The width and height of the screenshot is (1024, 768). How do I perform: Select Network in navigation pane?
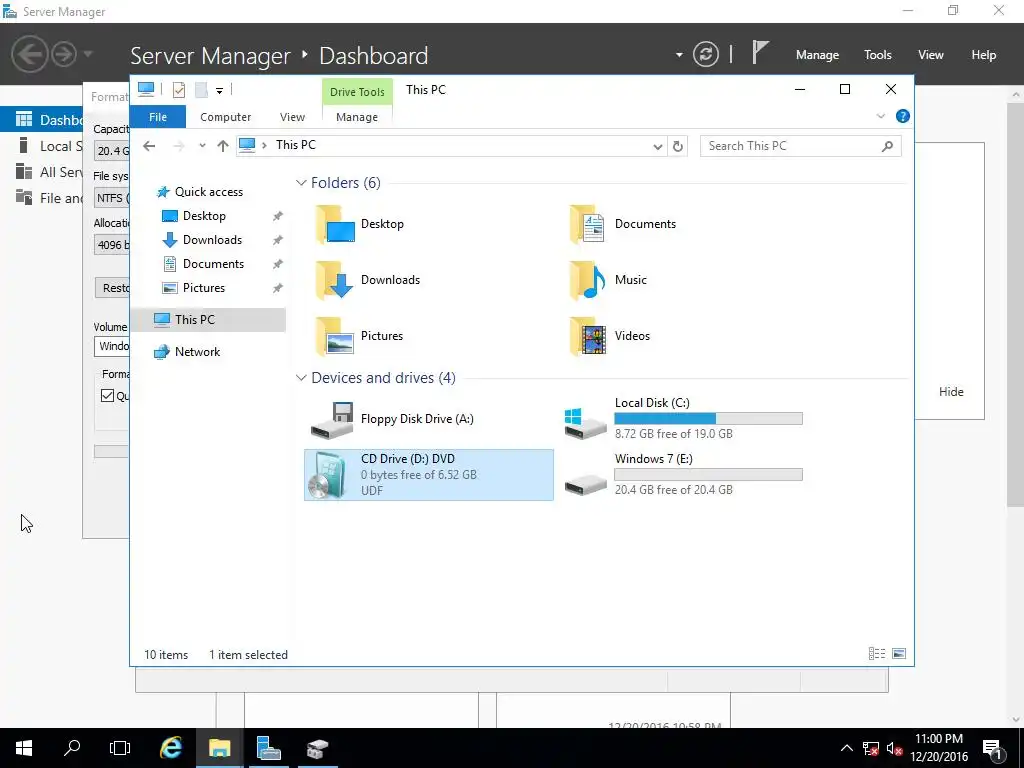pos(197,352)
